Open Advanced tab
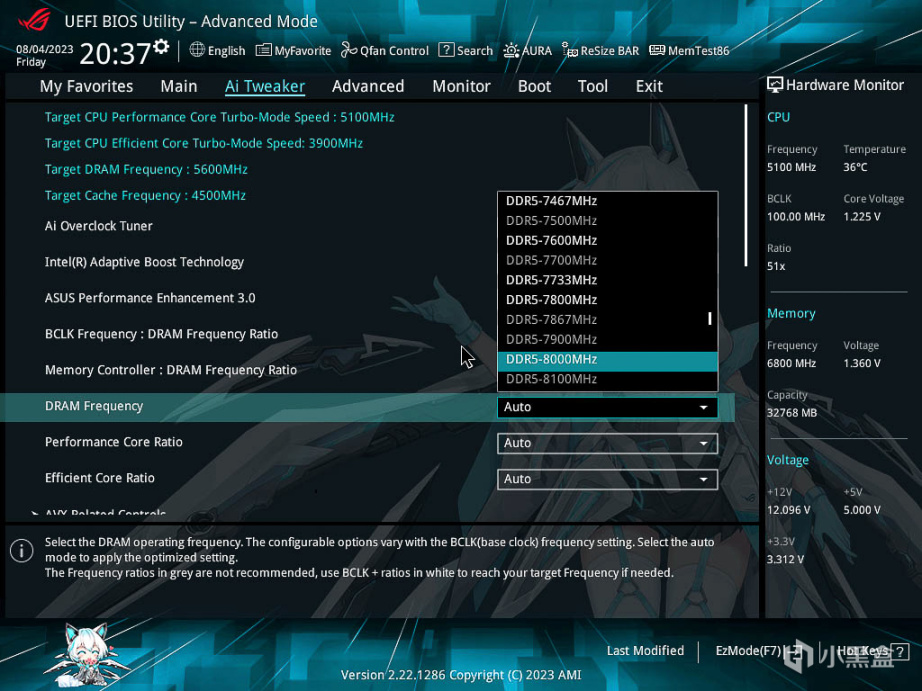The height and width of the screenshot is (691, 922). pyautogui.click(x=368, y=86)
